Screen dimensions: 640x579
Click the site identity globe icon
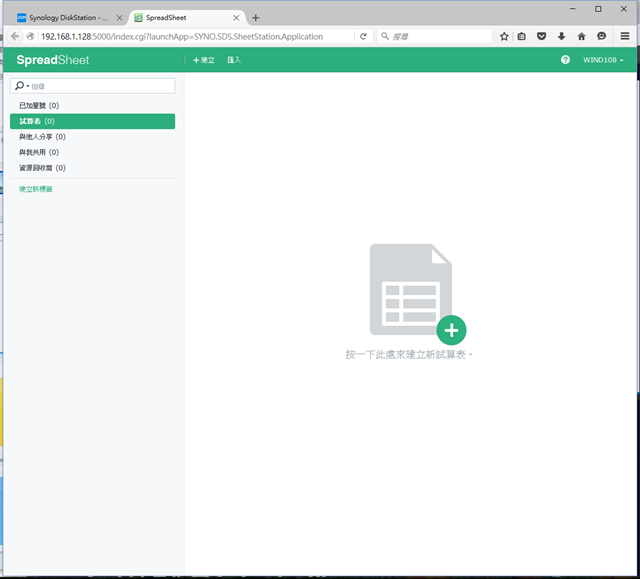(x=30, y=36)
